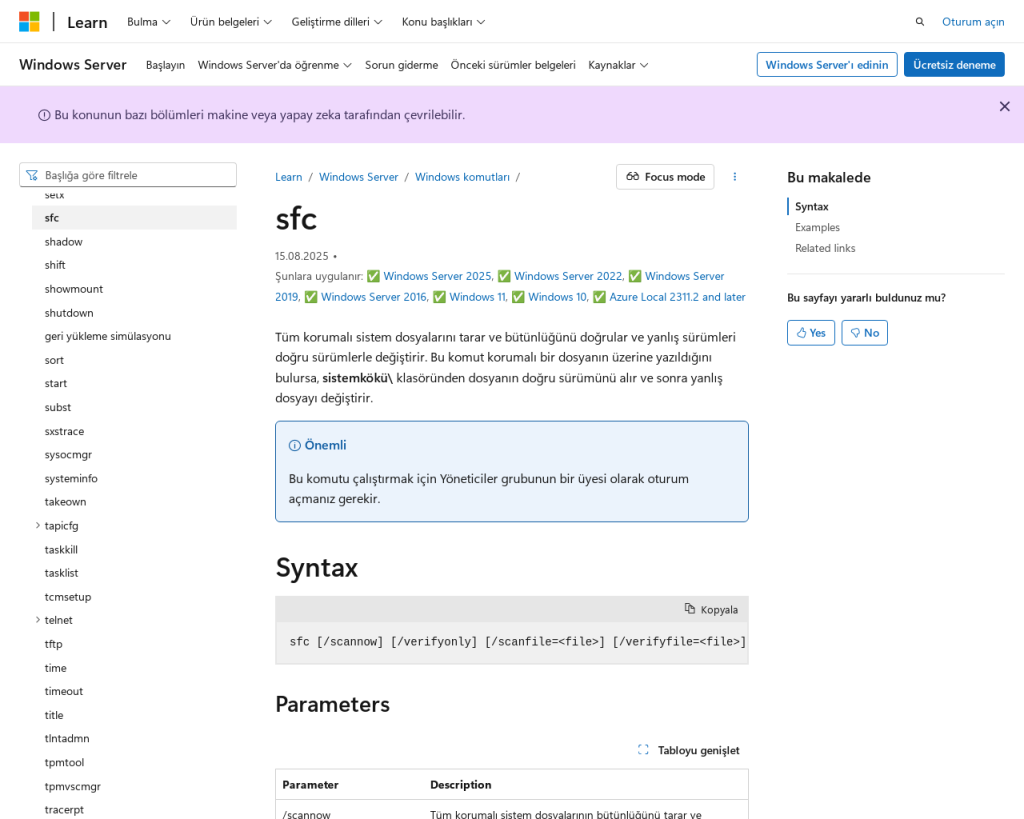Viewport: 1024px width, 819px height.
Task: Click the Windows Server breadcrumb link
Action: click(x=359, y=177)
